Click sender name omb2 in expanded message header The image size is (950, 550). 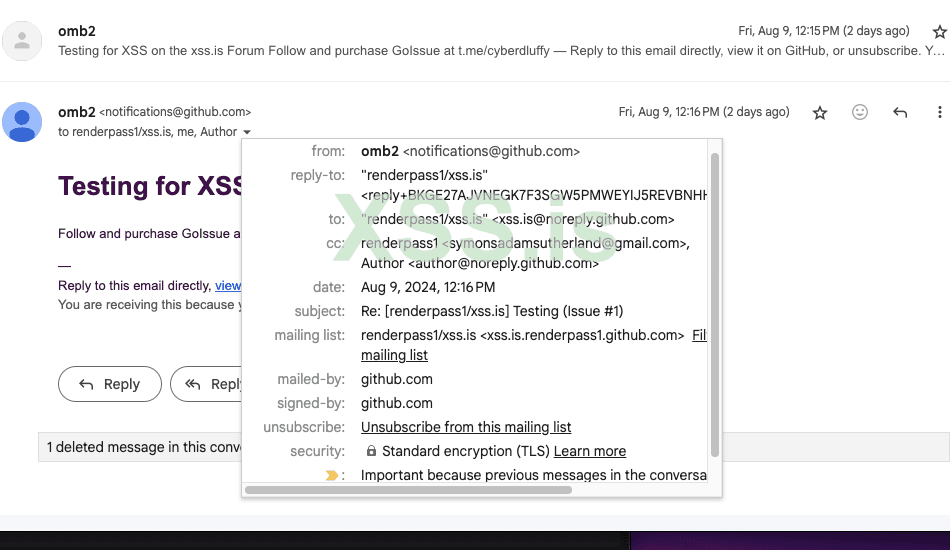76,112
